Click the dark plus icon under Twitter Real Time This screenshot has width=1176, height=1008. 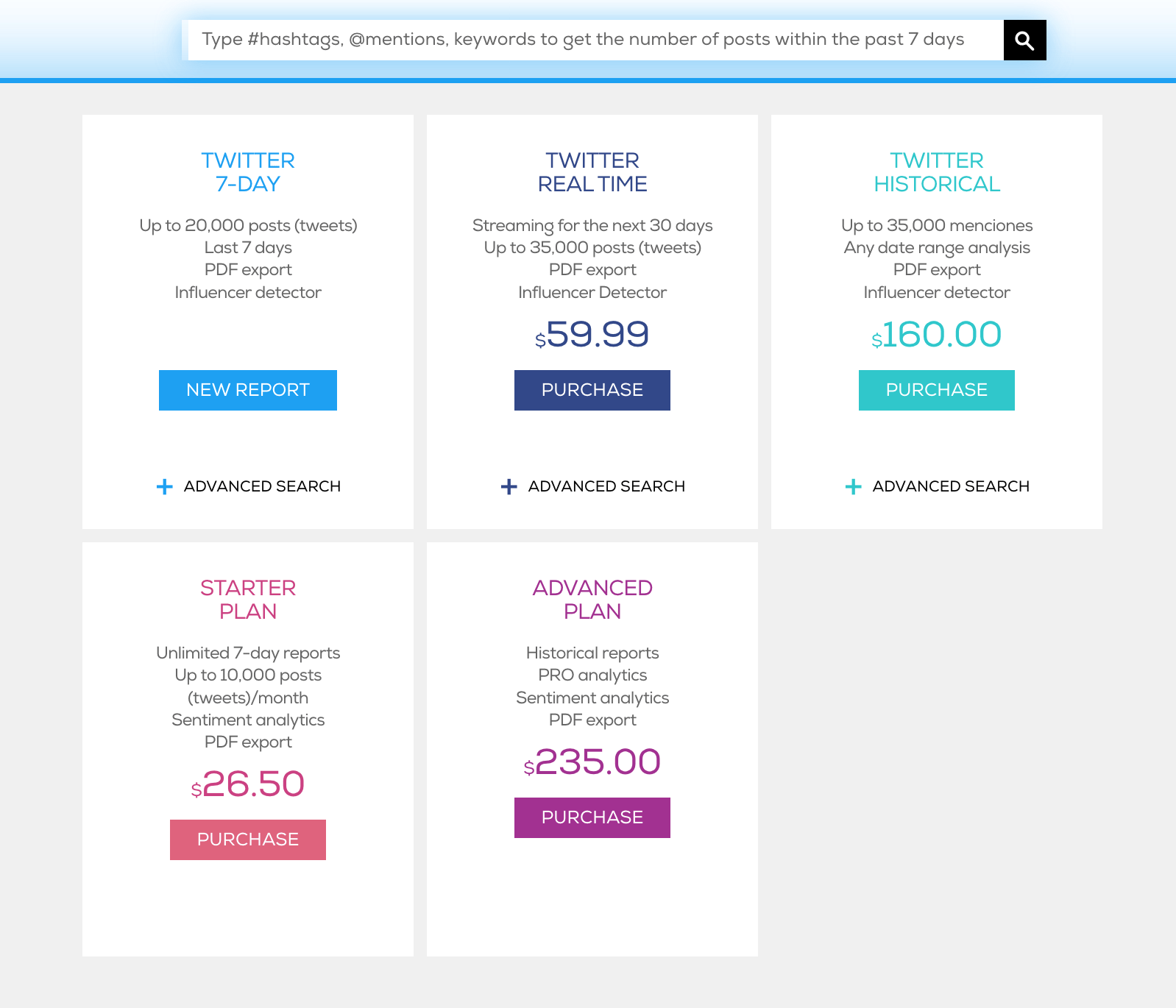pyautogui.click(x=509, y=486)
